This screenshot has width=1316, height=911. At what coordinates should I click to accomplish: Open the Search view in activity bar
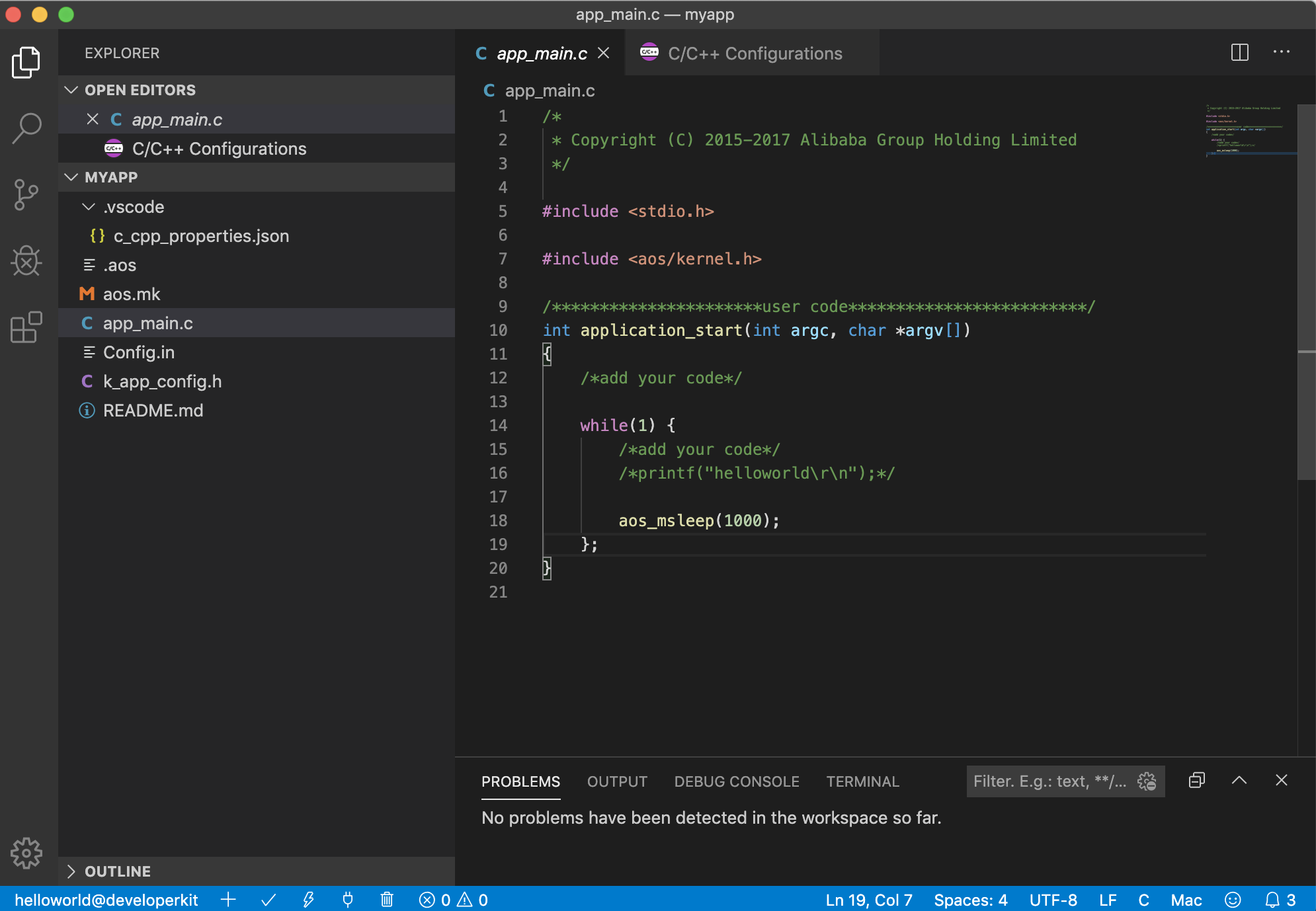click(26, 128)
